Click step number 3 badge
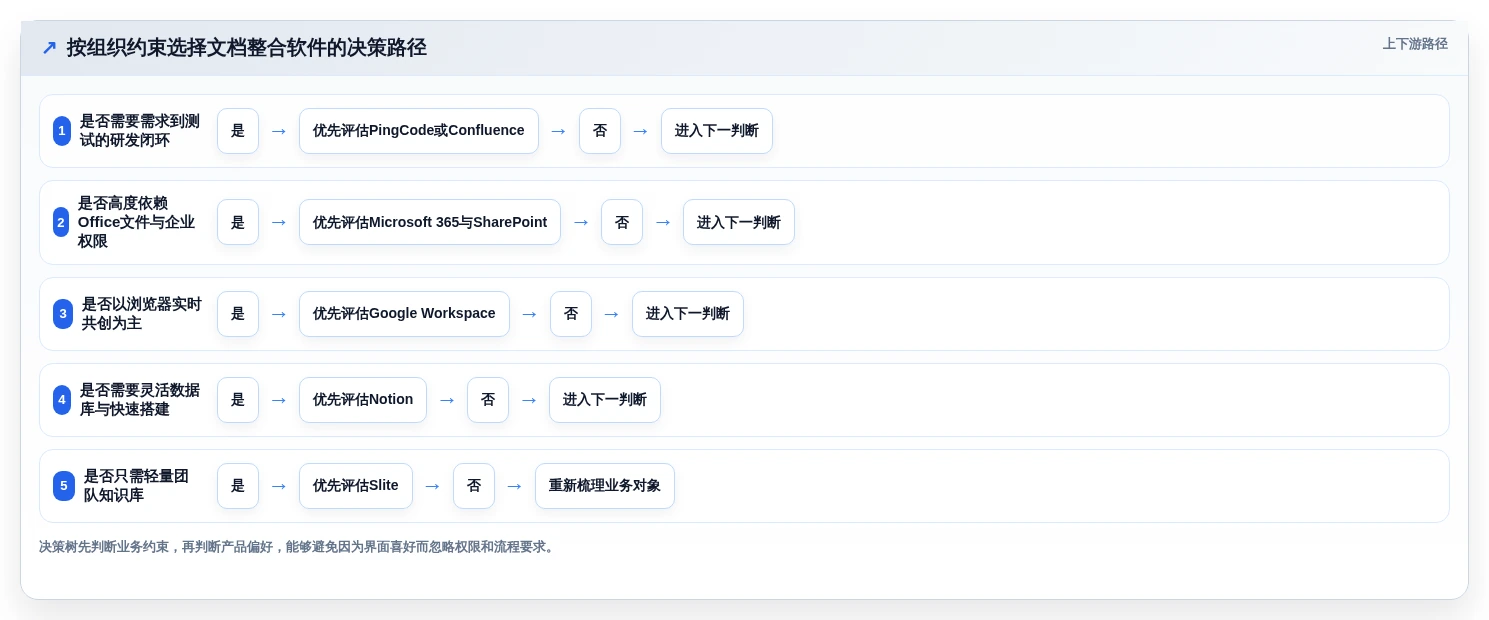 coord(63,314)
